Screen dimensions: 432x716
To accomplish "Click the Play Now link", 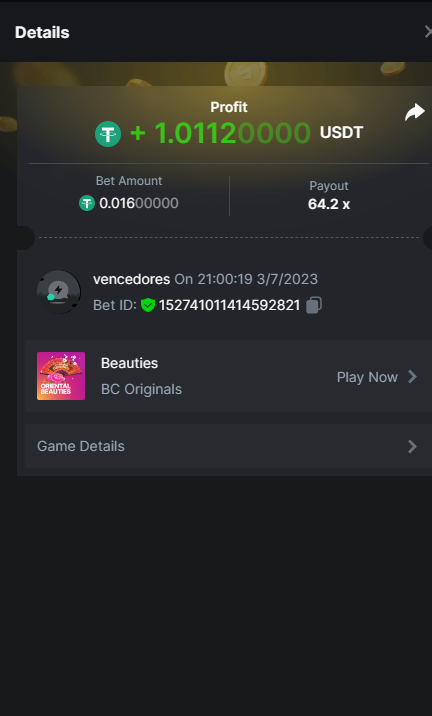I will (x=367, y=377).
